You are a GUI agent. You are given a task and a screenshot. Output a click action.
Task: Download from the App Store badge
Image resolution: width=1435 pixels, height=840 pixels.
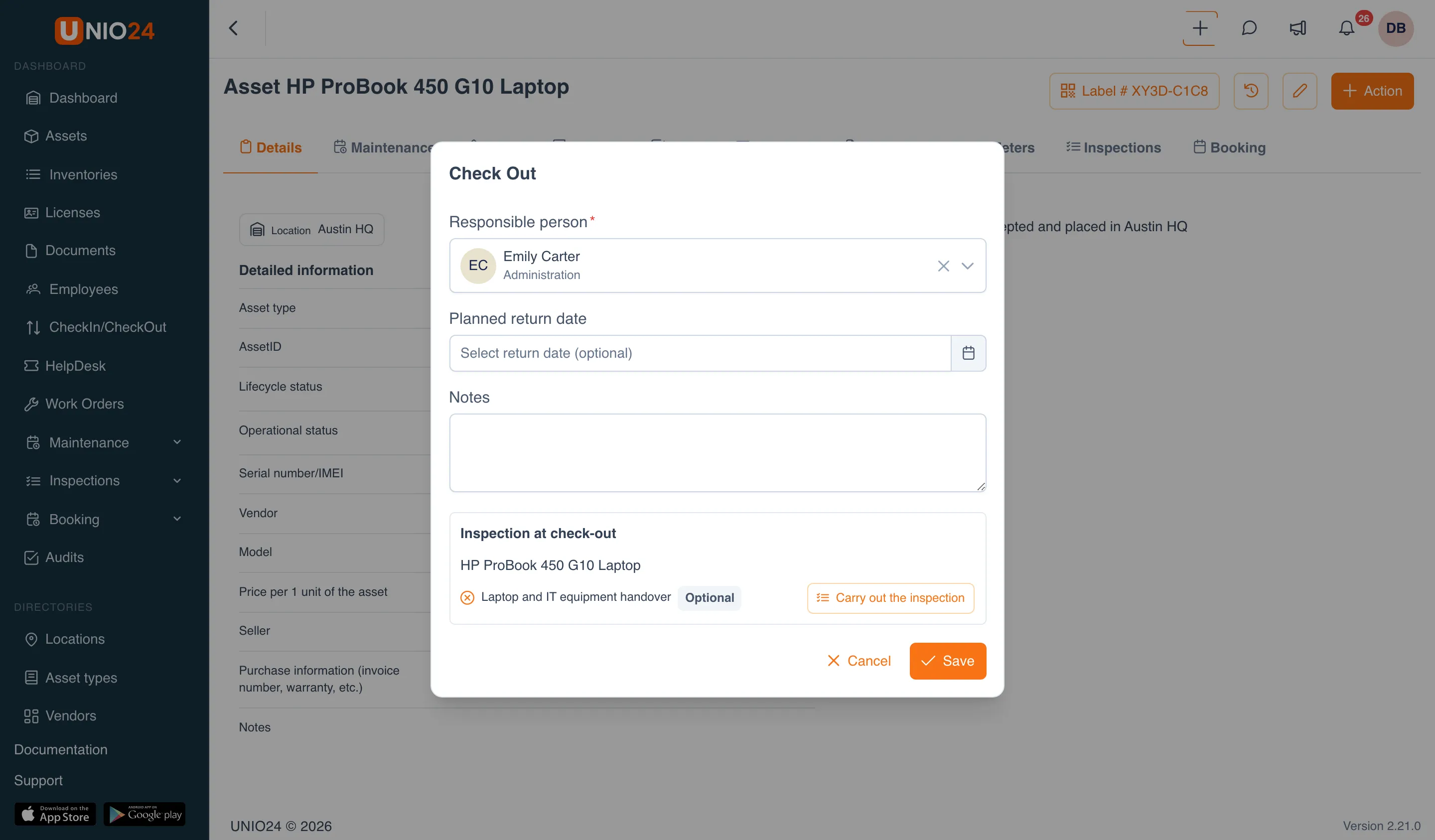tap(55, 815)
